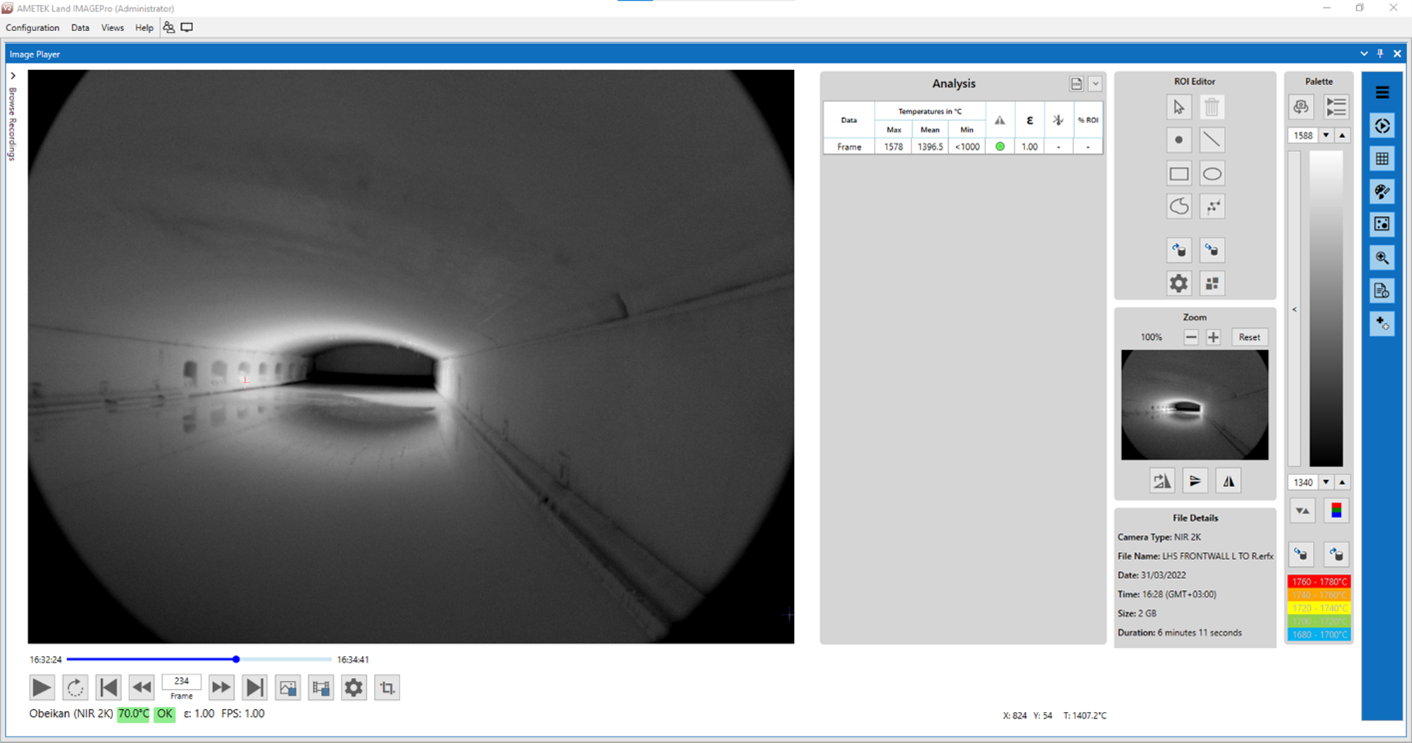Decrease palette upper limit 1588 with down arrow
The image size is (1412, 743).
tap(1326, 136)
